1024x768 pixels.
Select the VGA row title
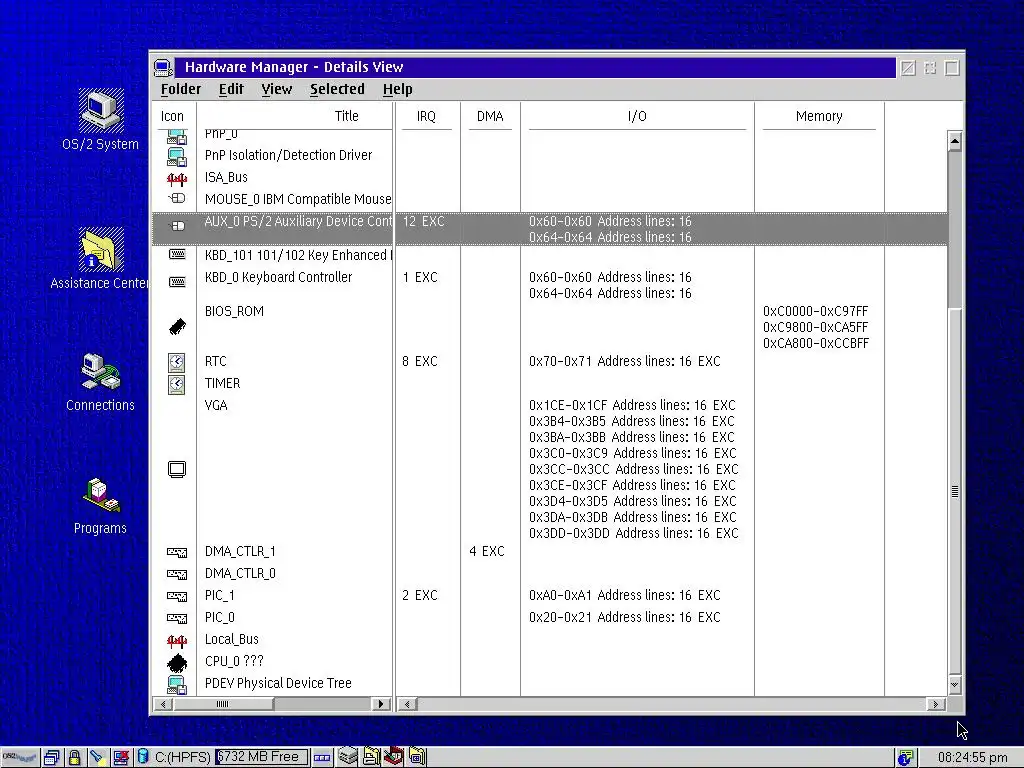point(216,406)
